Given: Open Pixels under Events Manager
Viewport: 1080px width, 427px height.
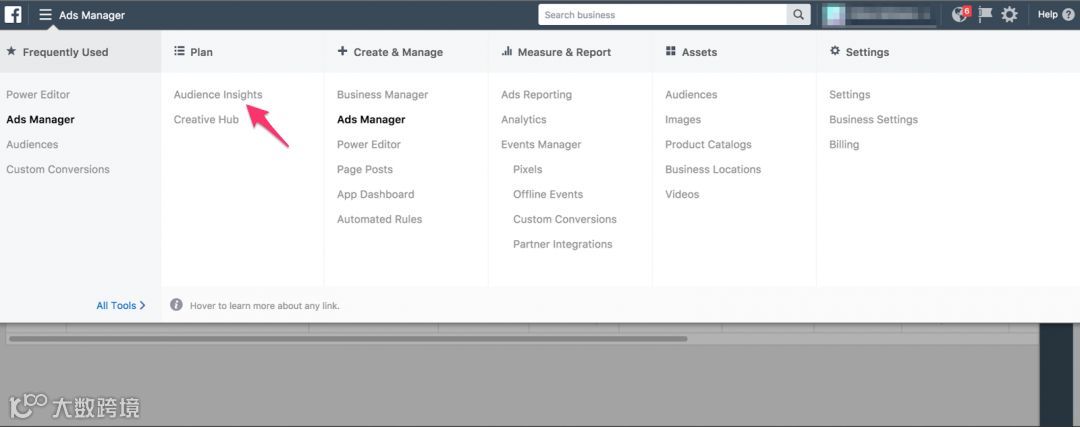Looking at the screenshot, I should 528,169.
